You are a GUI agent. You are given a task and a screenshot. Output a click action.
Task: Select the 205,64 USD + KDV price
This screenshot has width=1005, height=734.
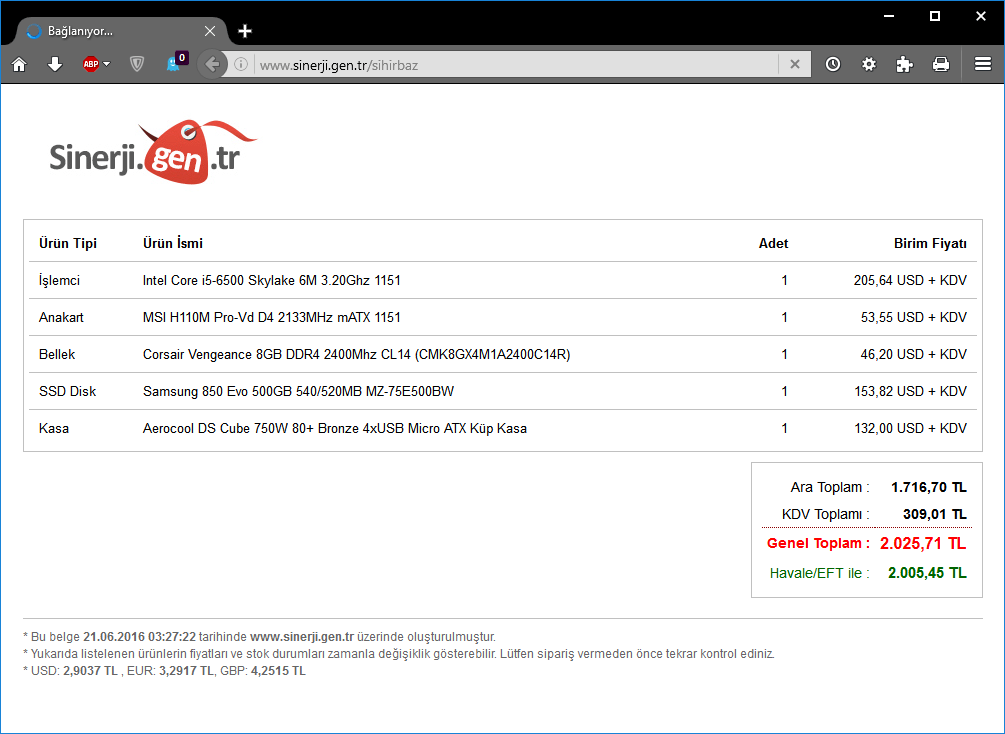(910, 281)
